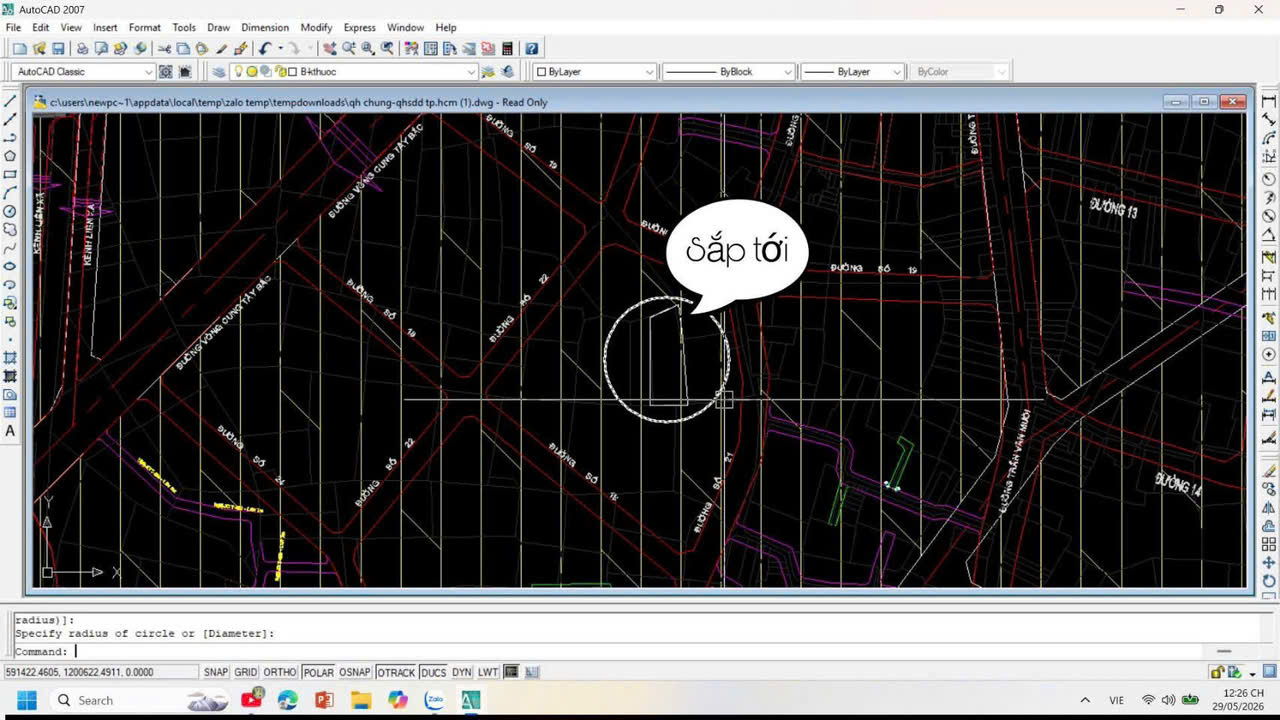Select the Hatch tool
This screenshot has width=1280, height=720.
[x=10, y=357]
